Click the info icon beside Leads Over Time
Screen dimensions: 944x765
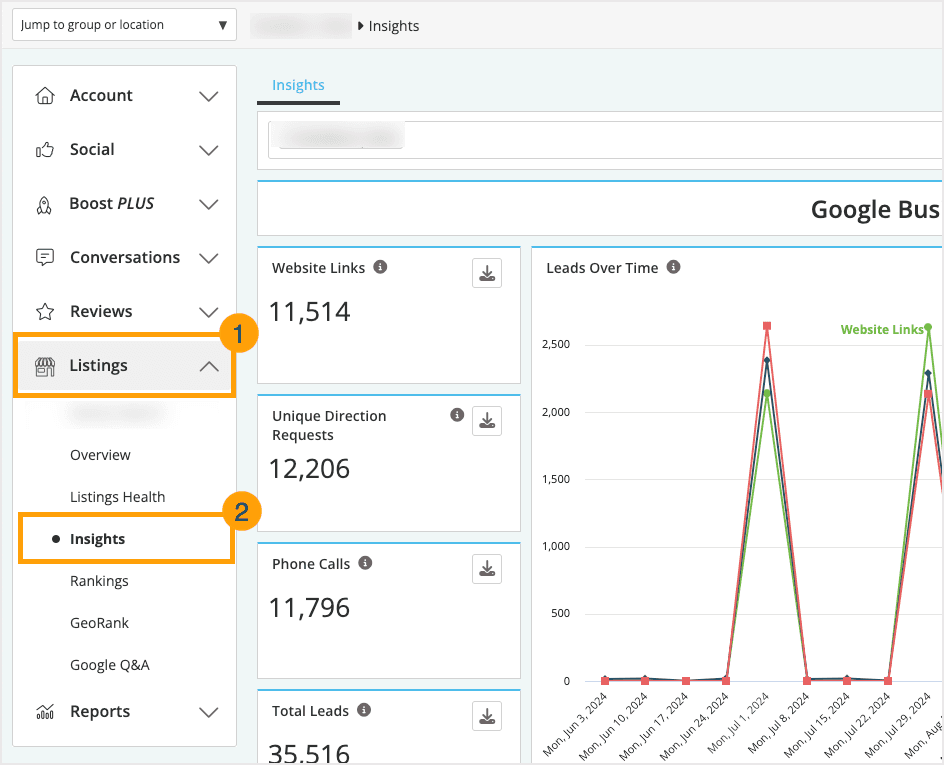tap(672, 267)
